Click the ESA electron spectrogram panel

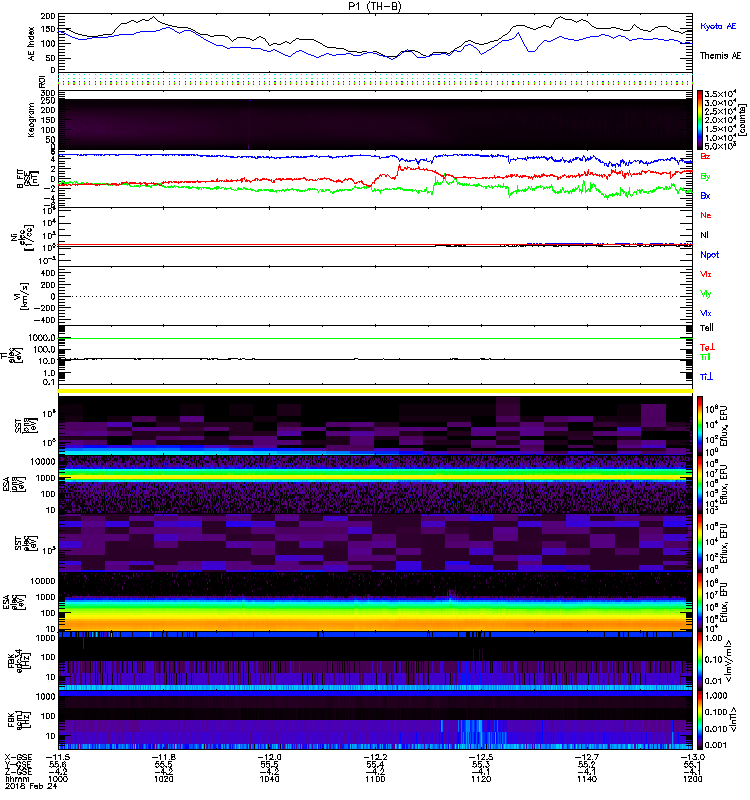(x=375, y=602)
